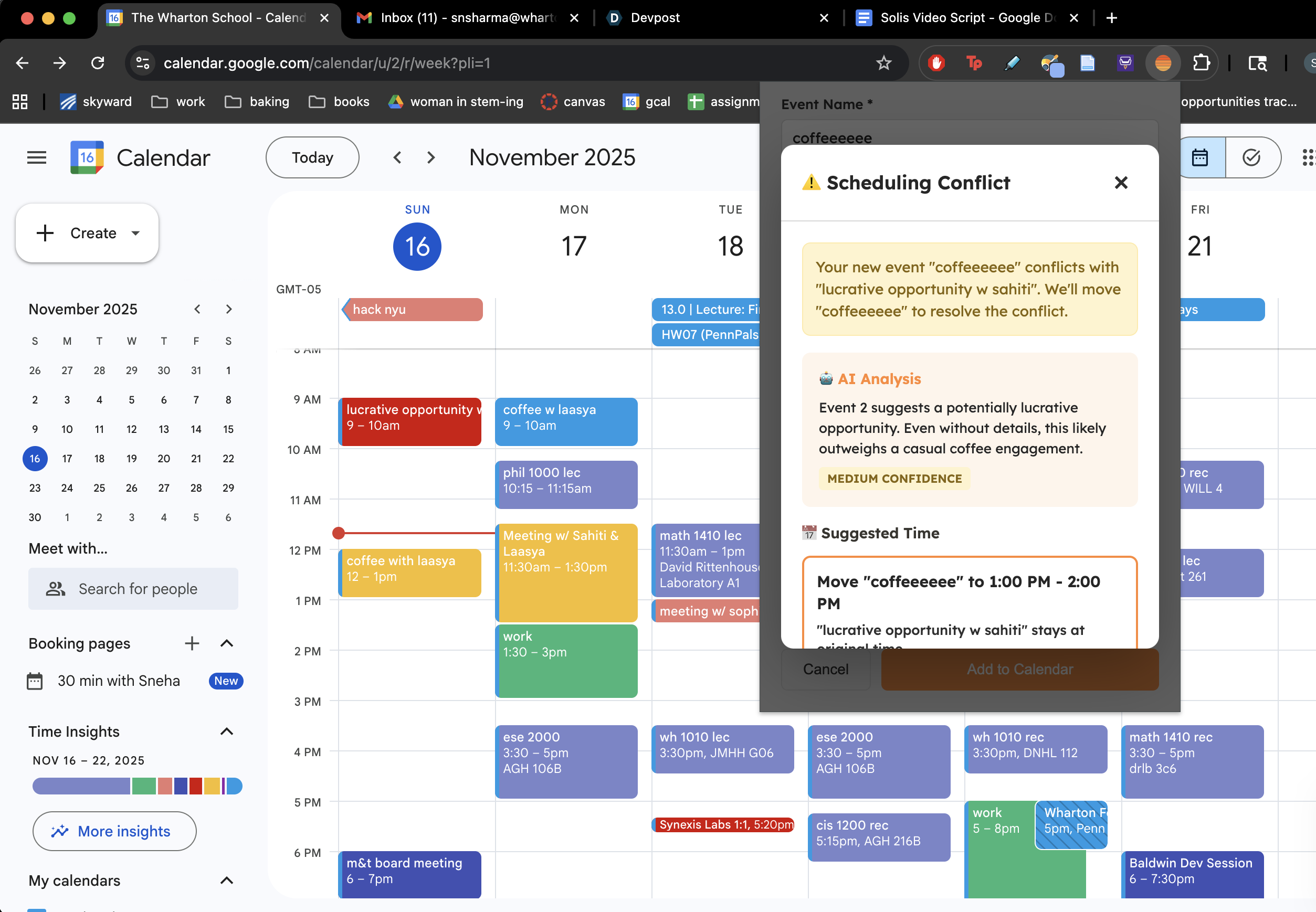The height and width of the screenshot is (912, 1316).
Task: Open the browser extensions puzzle icon
Action: click(1201, 63)
